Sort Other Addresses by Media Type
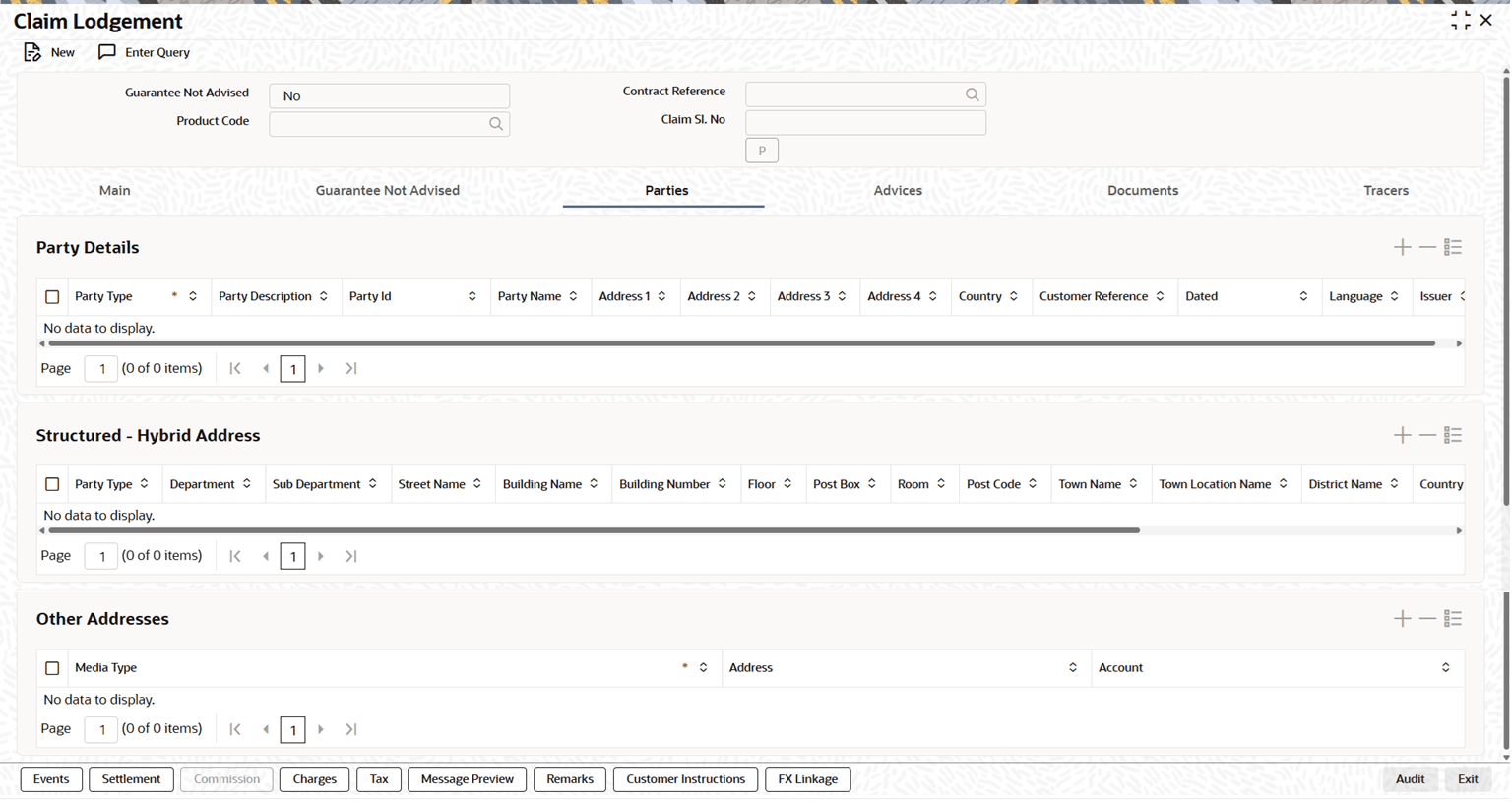Viewport: 1512px width, 805px height. (x=704, y=668)
